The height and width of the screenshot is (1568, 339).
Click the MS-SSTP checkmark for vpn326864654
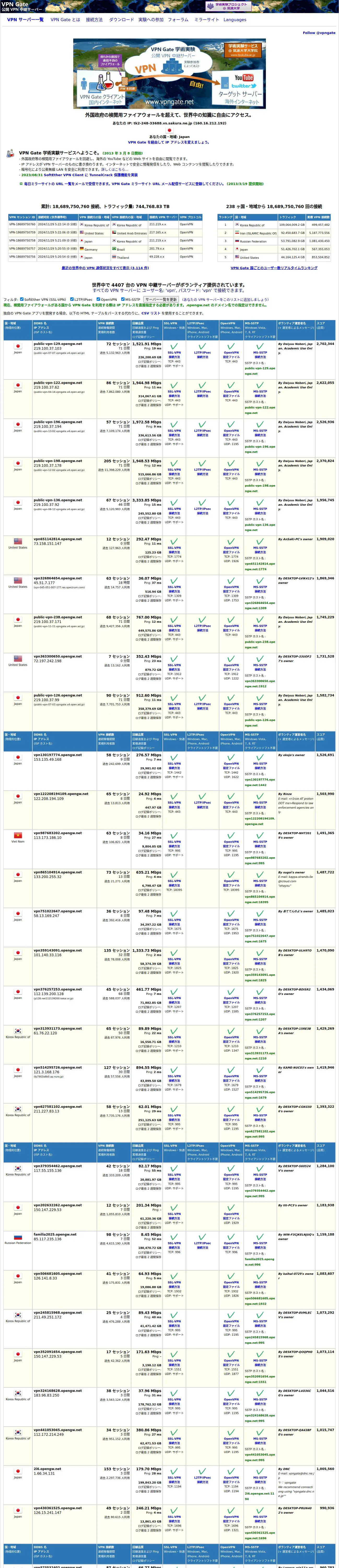pos(260,580)
